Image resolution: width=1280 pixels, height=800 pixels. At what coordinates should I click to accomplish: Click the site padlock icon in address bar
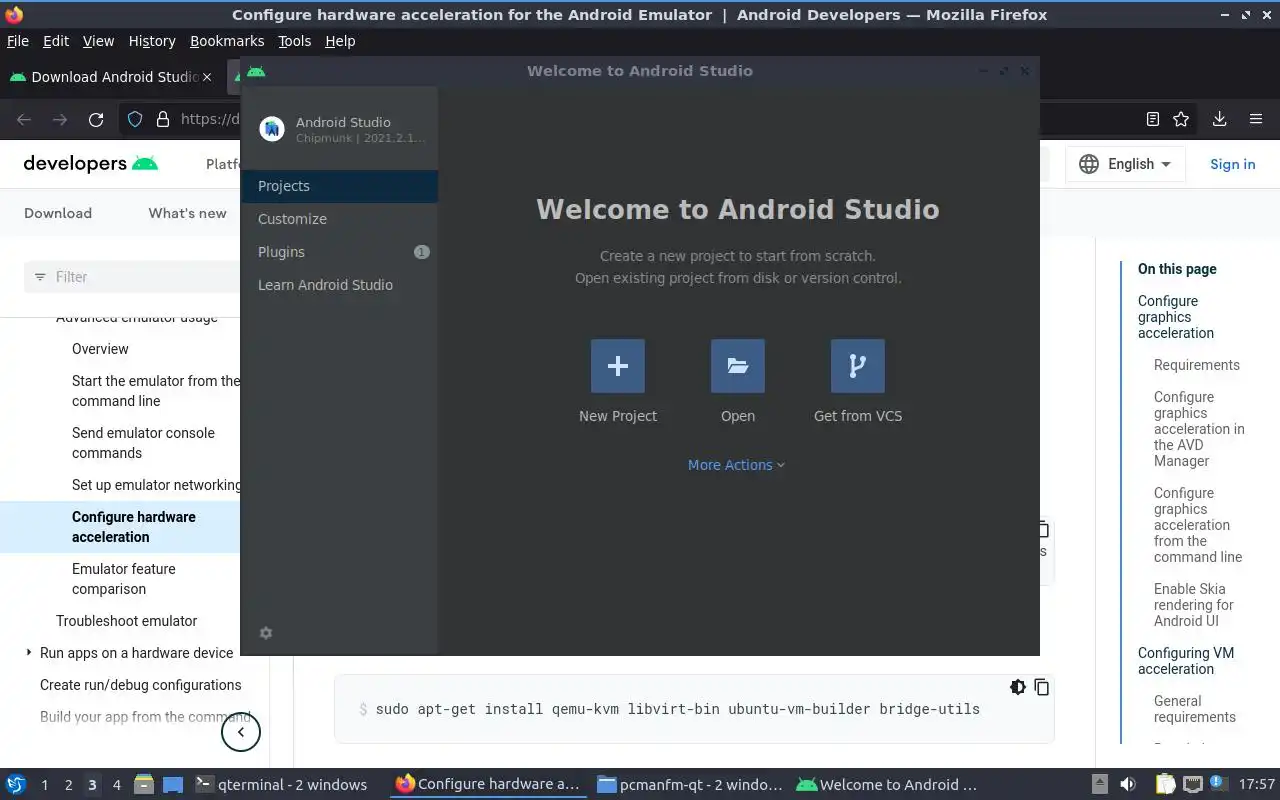[x=163, y=119]
